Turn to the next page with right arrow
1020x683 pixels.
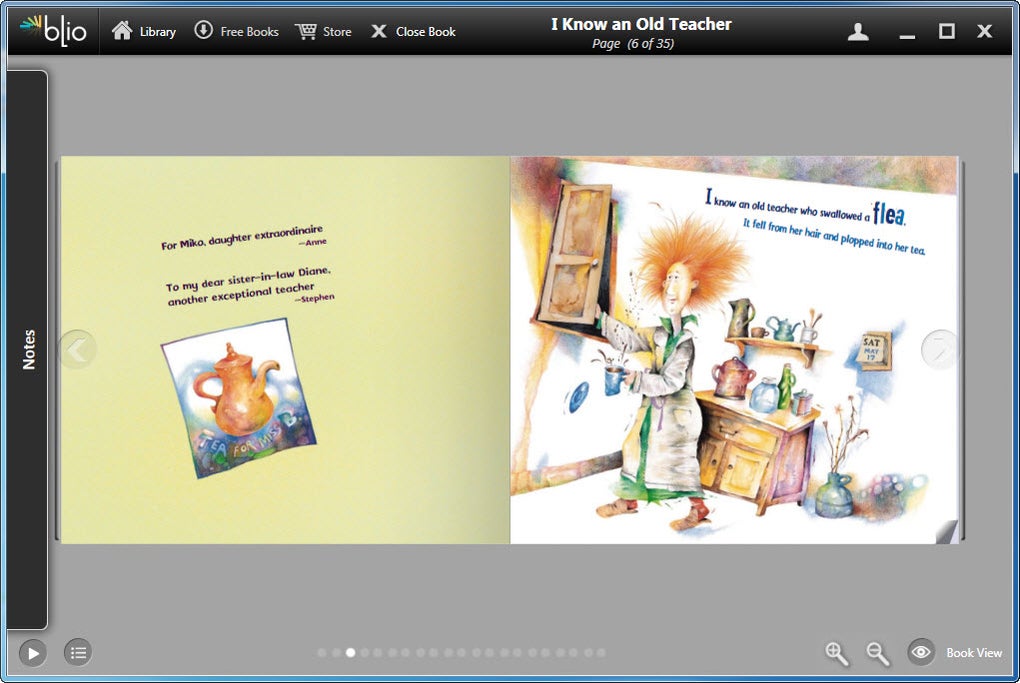click(x=939, y=349)
